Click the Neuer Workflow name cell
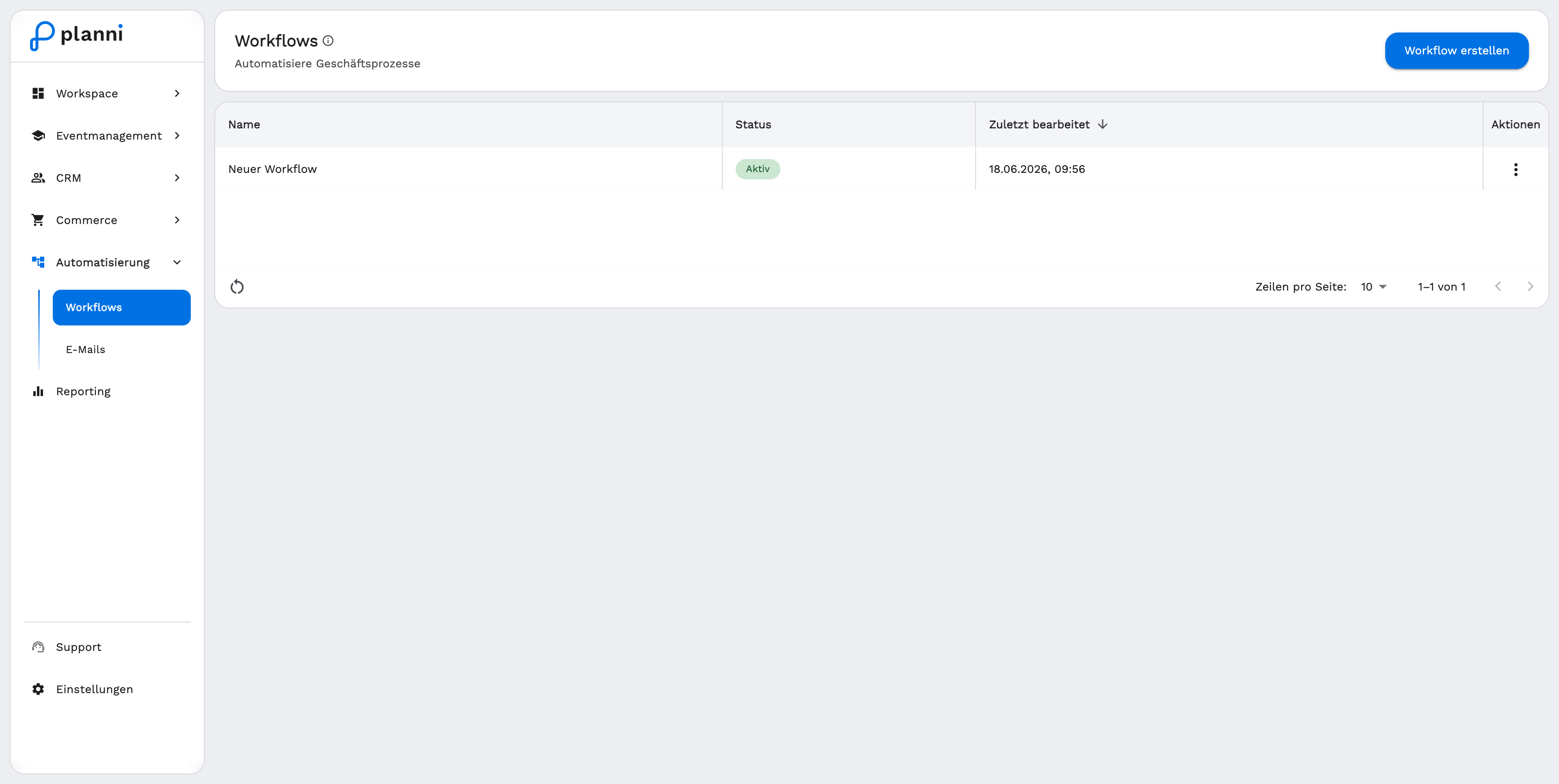The height and width of the screenshot is (784, 1559). click(x=469, y=169)
